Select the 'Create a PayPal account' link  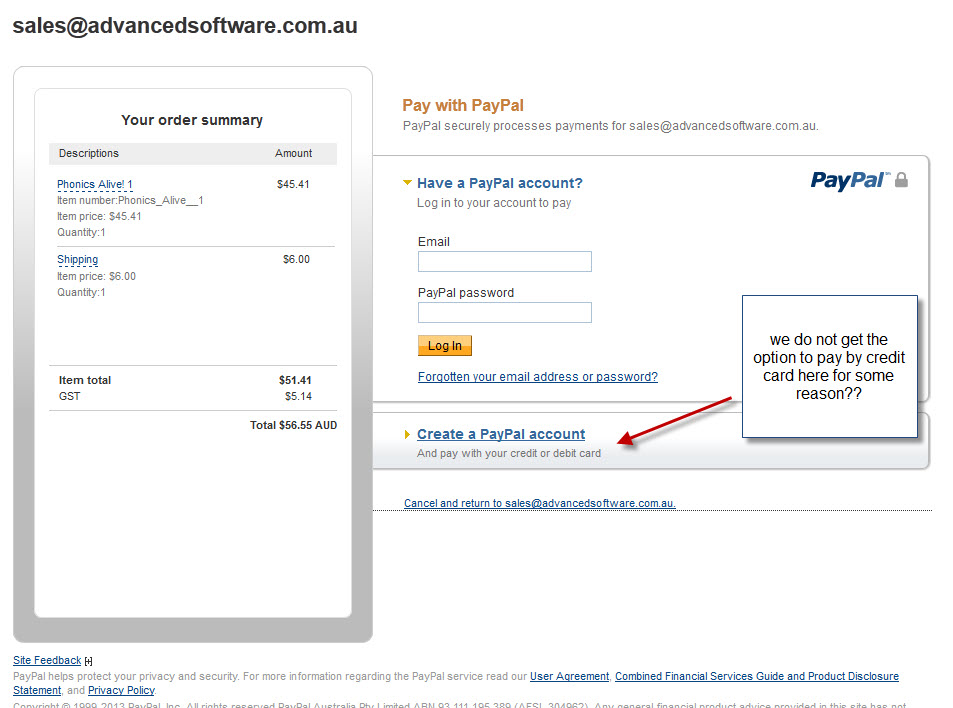point(501,434)
